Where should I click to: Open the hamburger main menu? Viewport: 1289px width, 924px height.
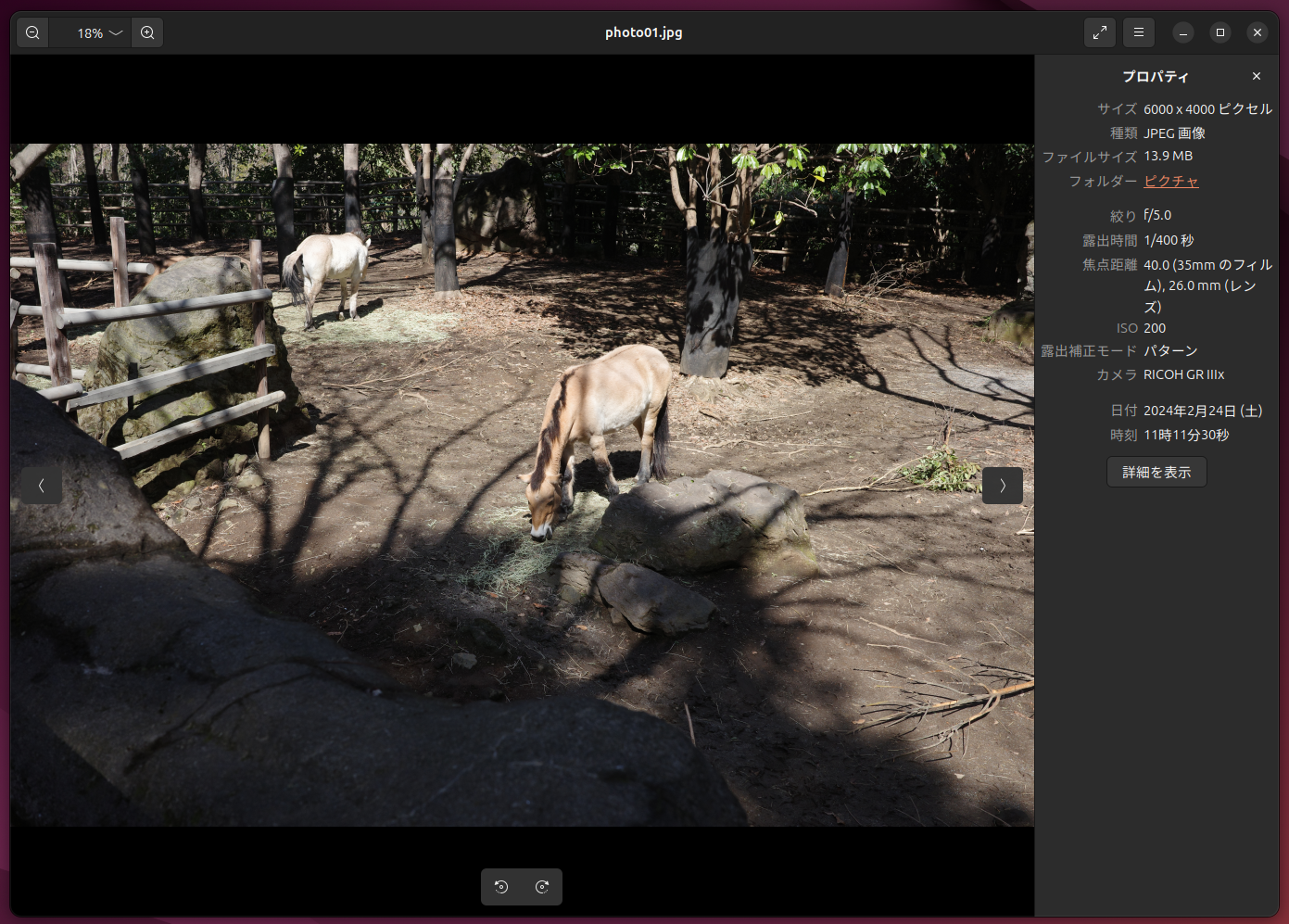pyautogui.click(x=1139, y=32)
